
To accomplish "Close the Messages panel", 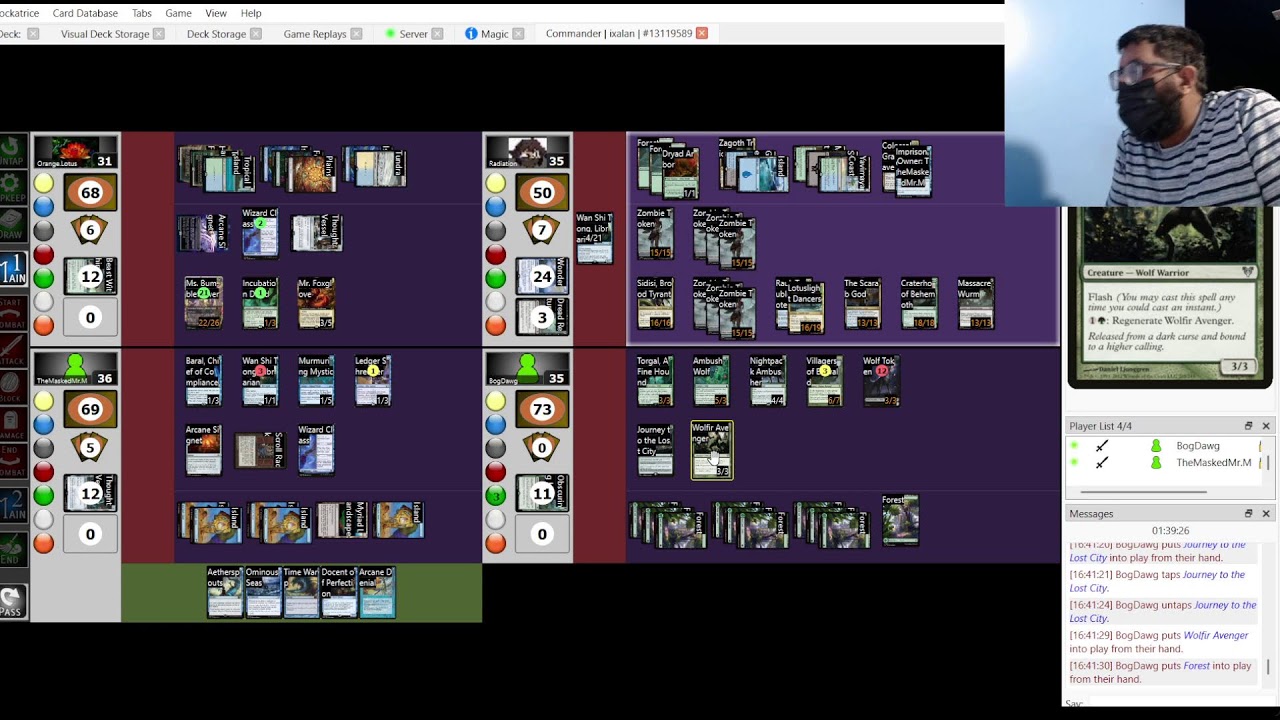I will [x=1266, y=513].
